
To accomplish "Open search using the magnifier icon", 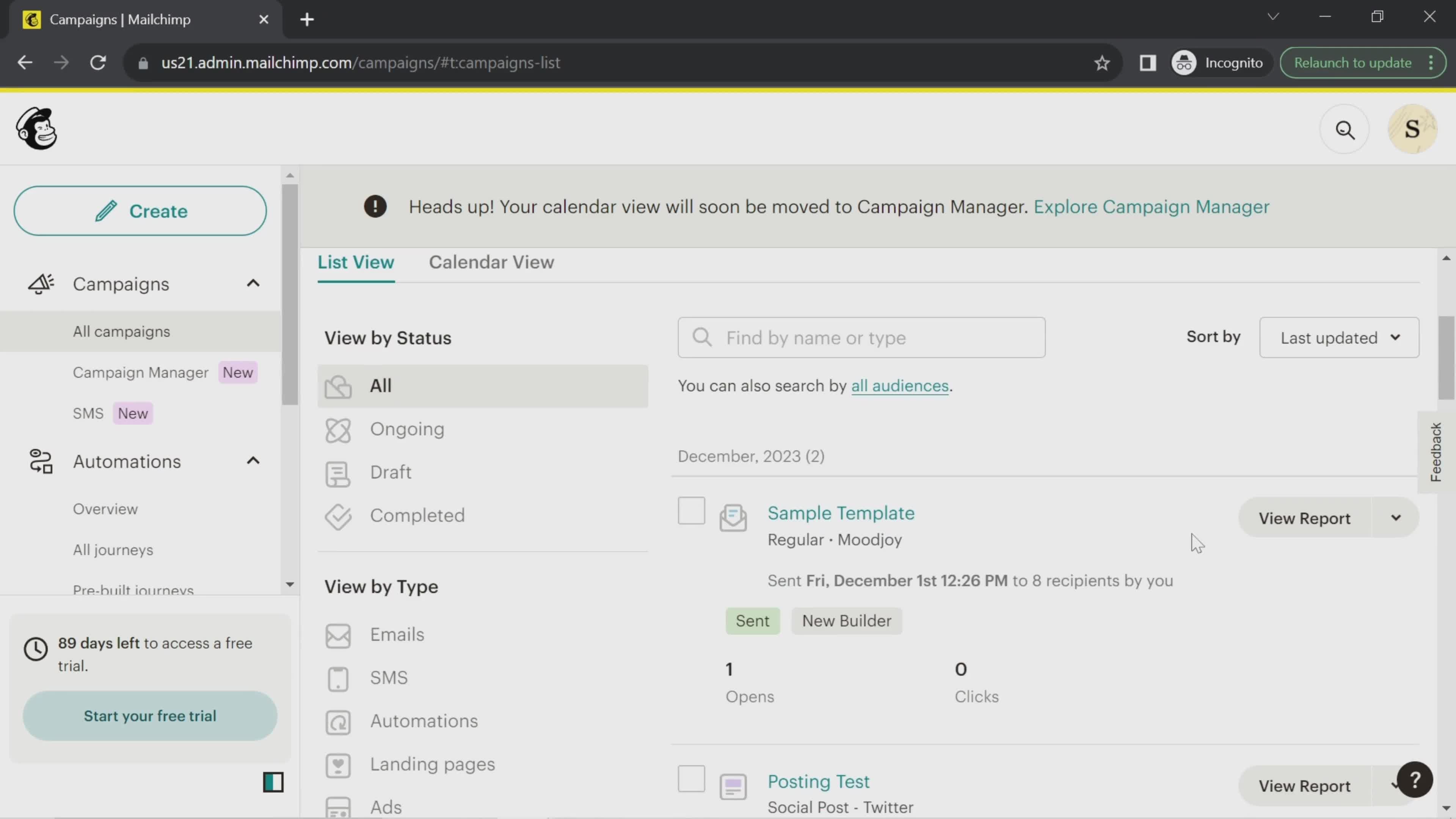I will (1346, 129).
